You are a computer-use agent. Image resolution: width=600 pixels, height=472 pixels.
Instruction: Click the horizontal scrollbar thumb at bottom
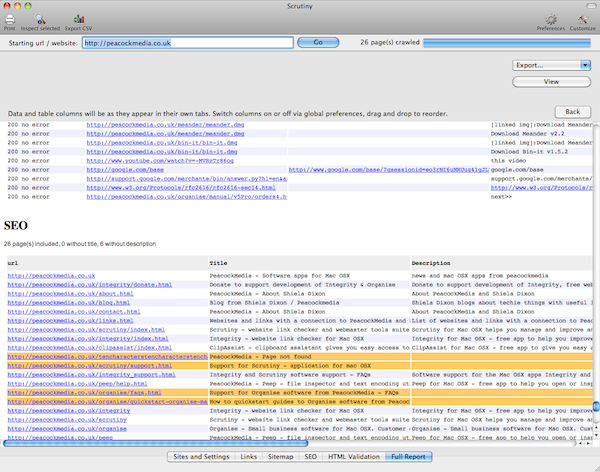pos(155,443)
